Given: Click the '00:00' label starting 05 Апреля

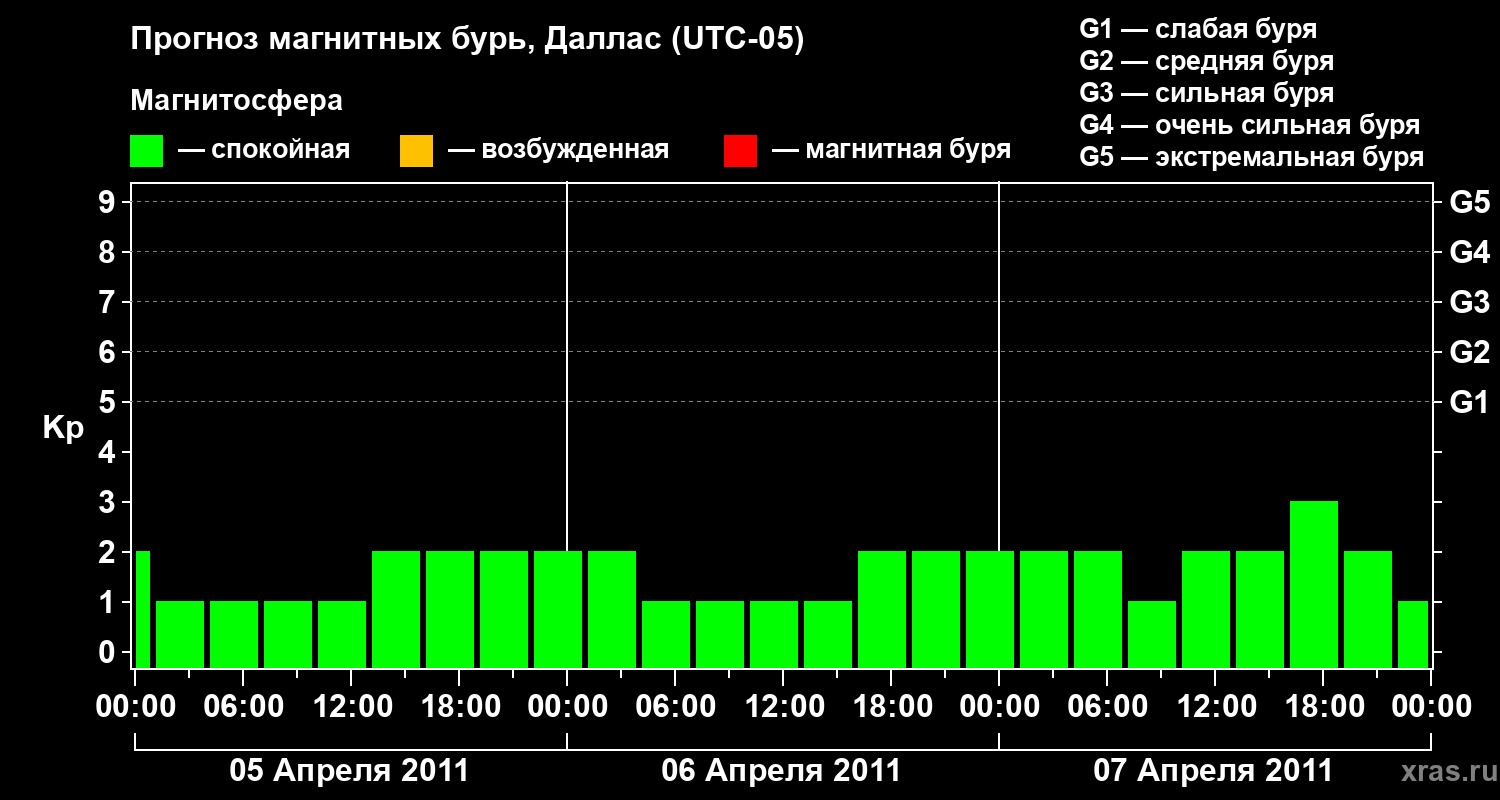Looking at the screenshot, I should click(134, 707).
